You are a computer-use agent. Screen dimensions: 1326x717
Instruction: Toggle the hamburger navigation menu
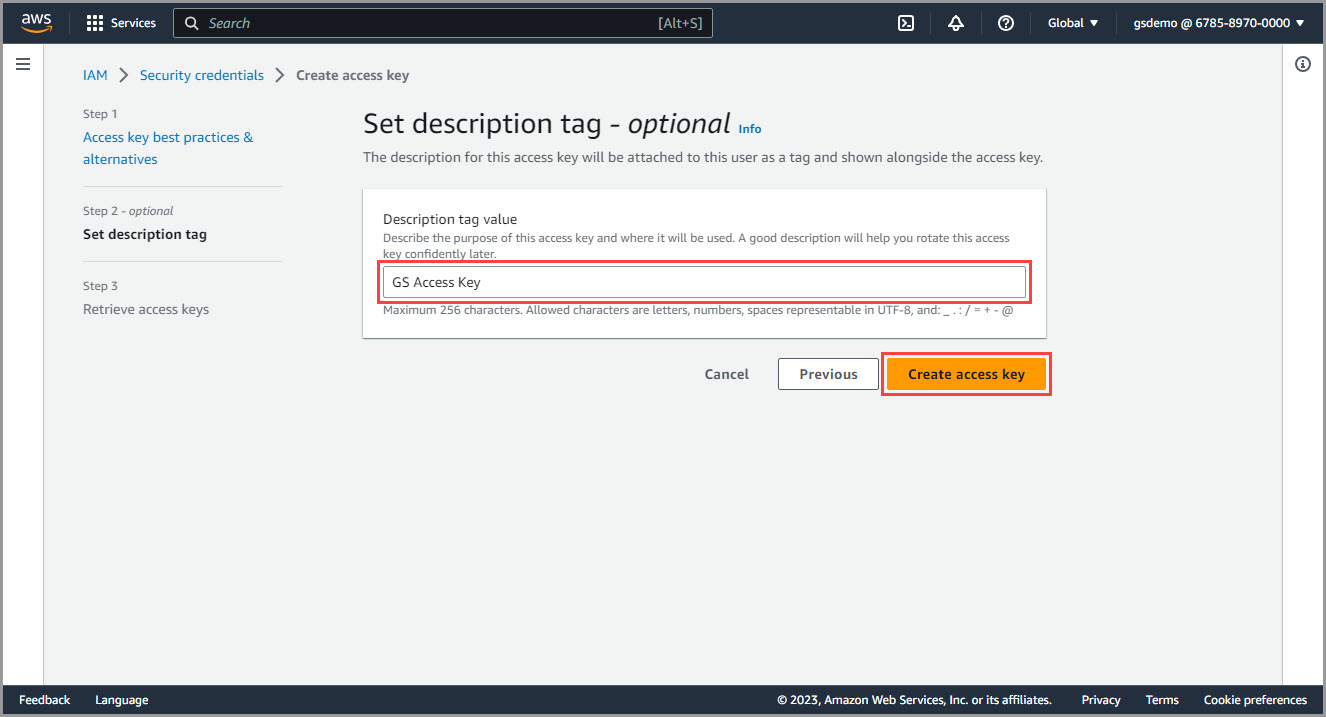coord(23,64)
